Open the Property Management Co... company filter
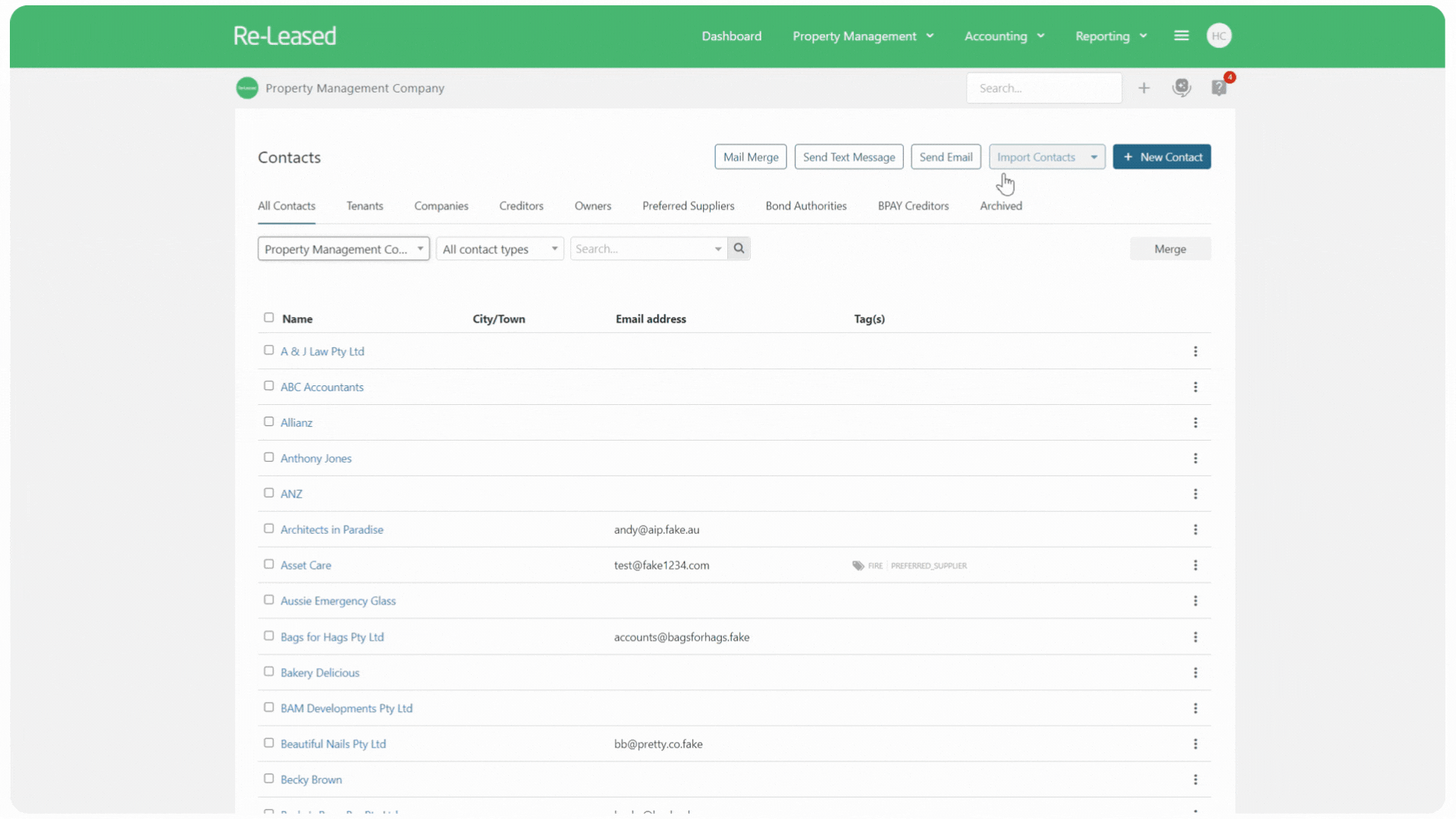Screen dimensions: 1456x819 click(x=344, y=249)
